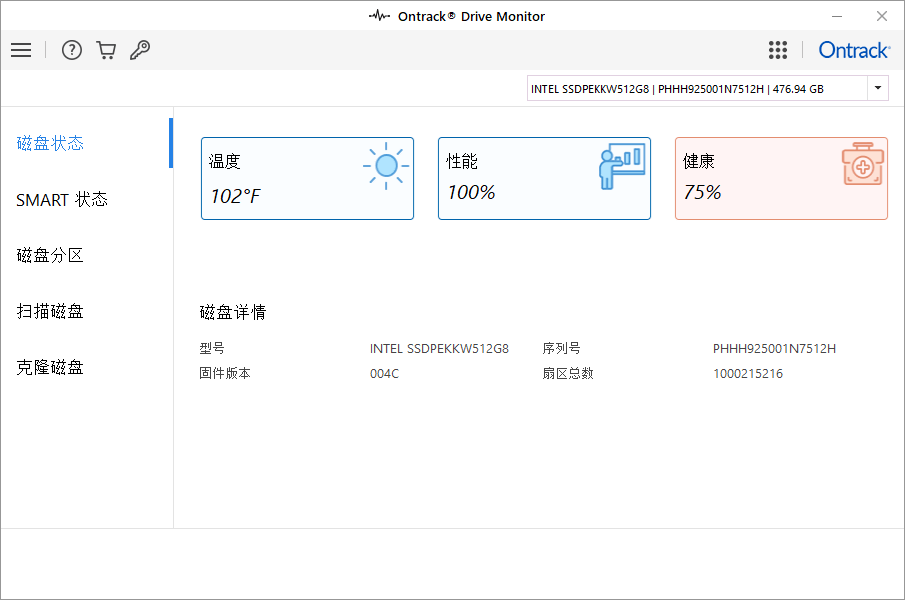The height and width of the screenshot is (600, 905).
Task: Open the 克隆磁盘 tab
Action: [50, 367]
